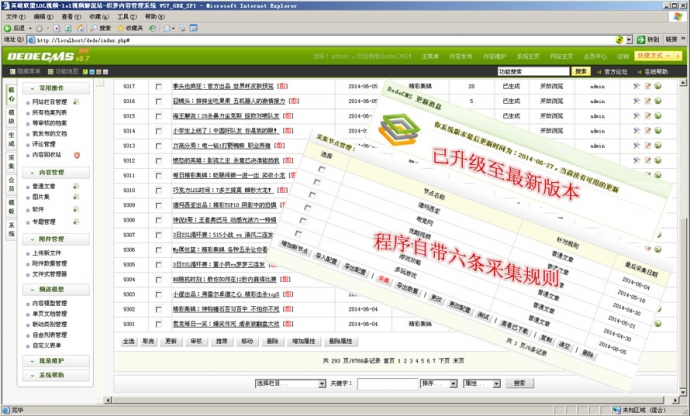
Task: Click the edit pencil icon in row 9316
Action: click(x=647, y=101)
